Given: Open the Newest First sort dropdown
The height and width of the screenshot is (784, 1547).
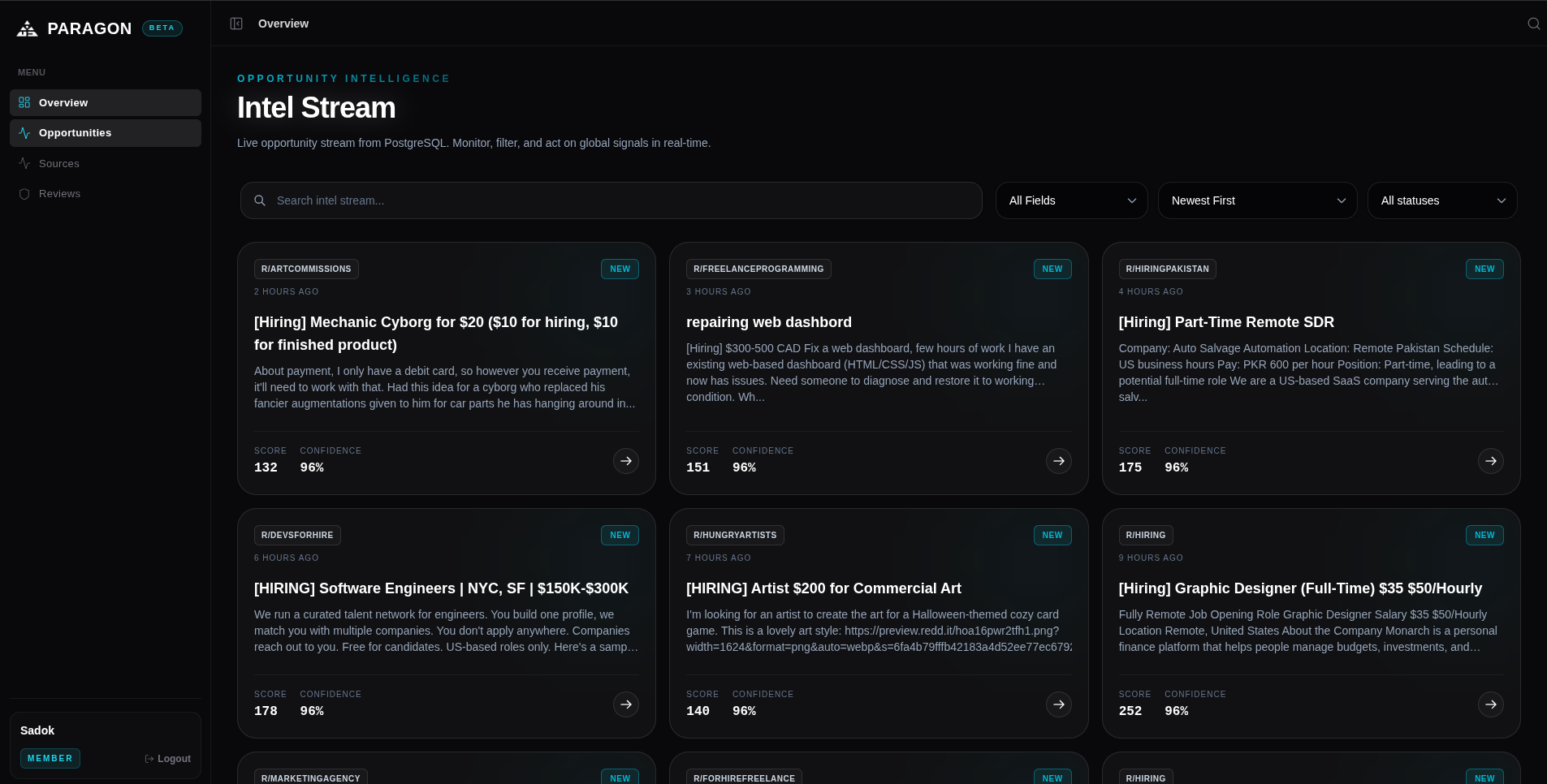Looking at the screenshot, I should point(1258,200).
